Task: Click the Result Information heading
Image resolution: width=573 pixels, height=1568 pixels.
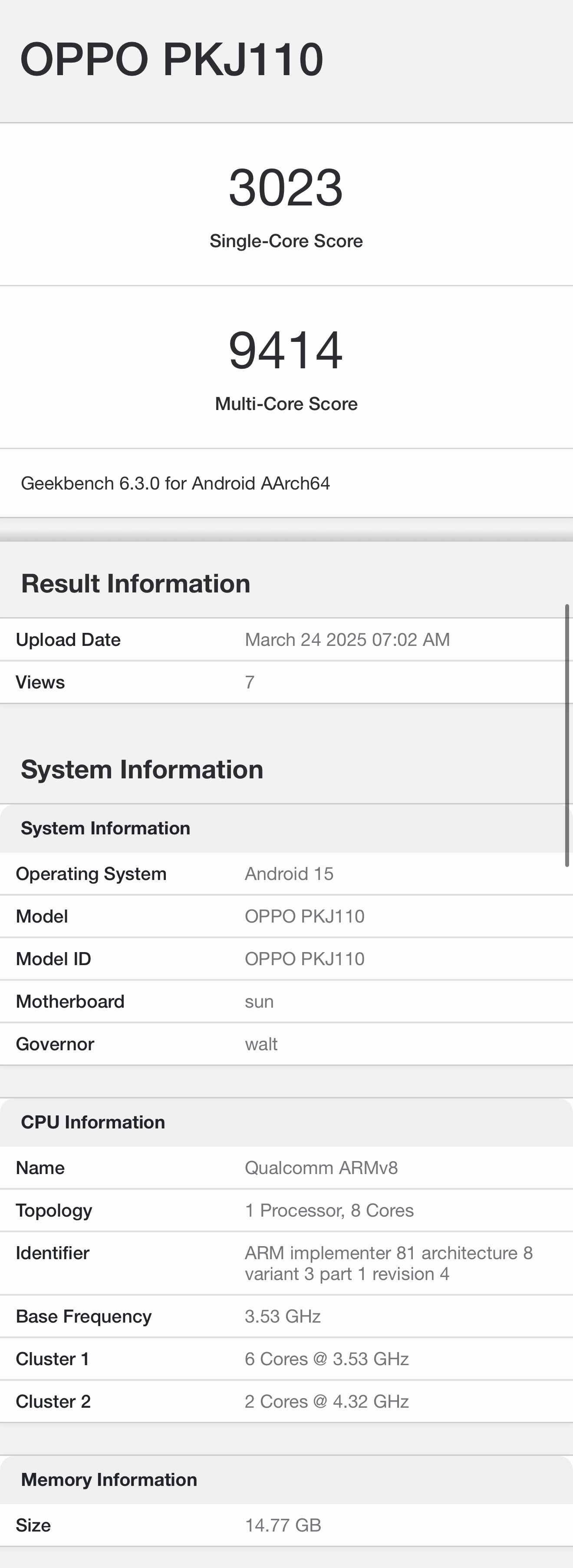Action: click(x=135, y=584)
